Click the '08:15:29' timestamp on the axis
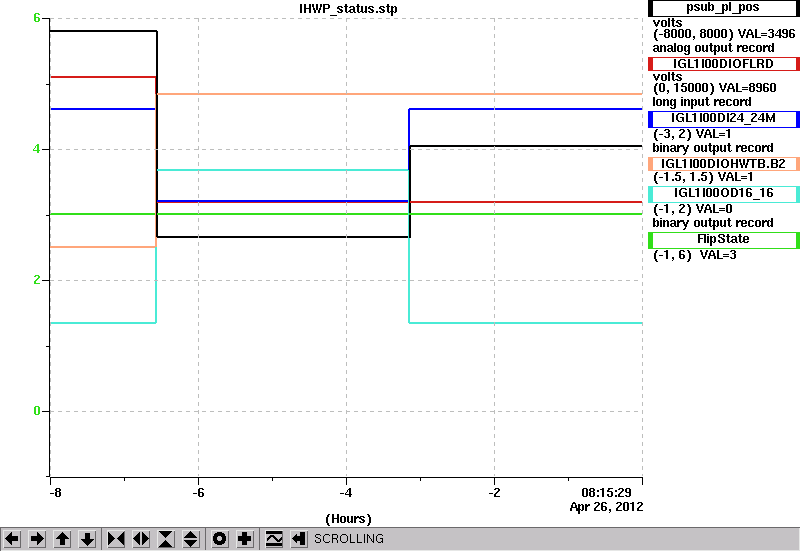 coord(606,493)
